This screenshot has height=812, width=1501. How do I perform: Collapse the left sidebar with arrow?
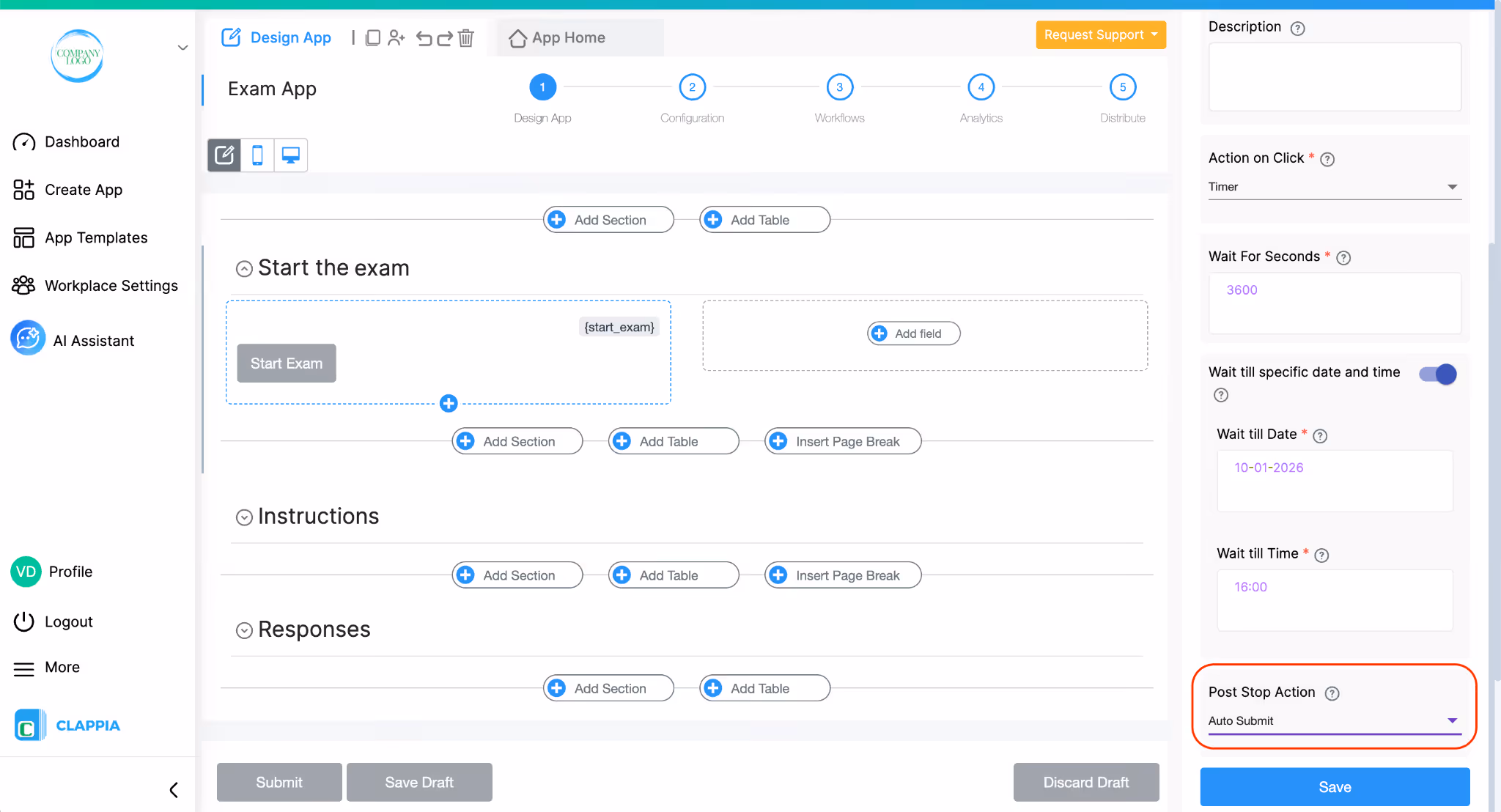174,789
